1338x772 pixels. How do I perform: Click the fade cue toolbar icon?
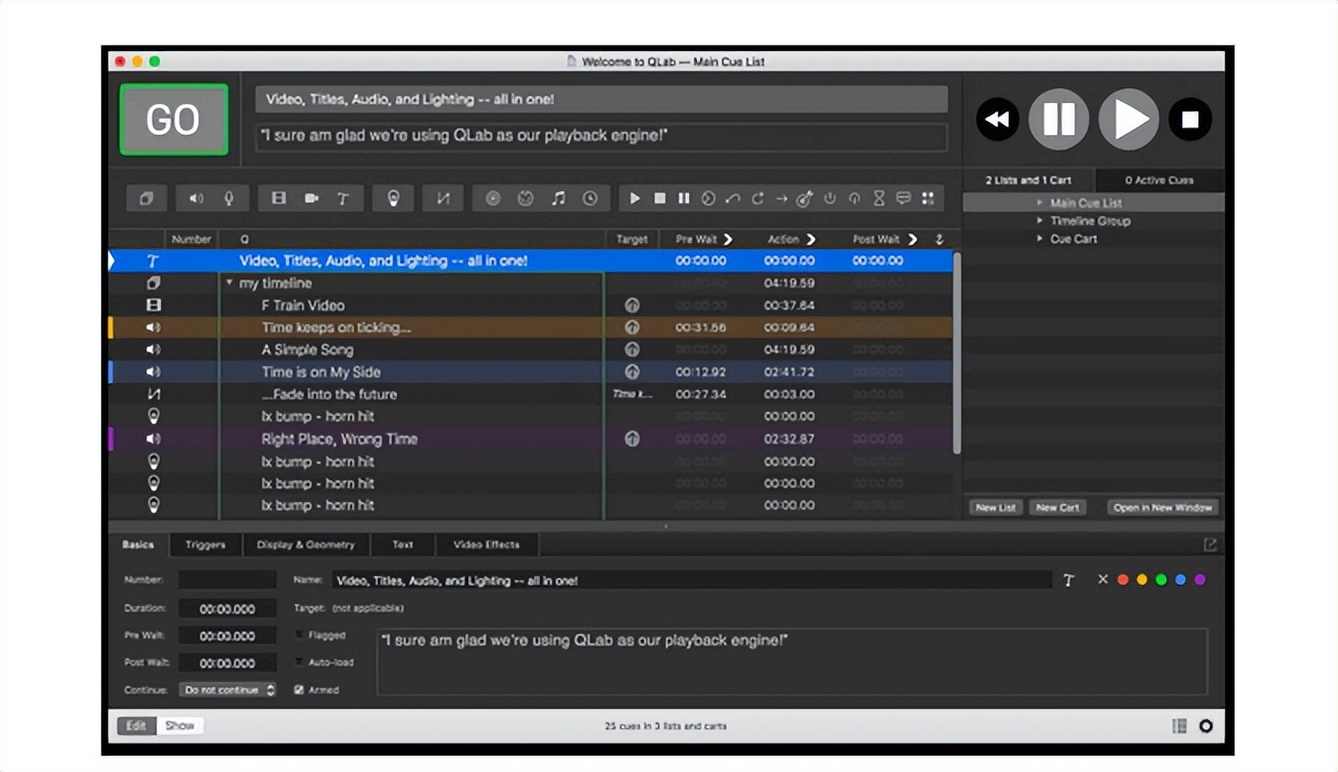tap(443, 198)
